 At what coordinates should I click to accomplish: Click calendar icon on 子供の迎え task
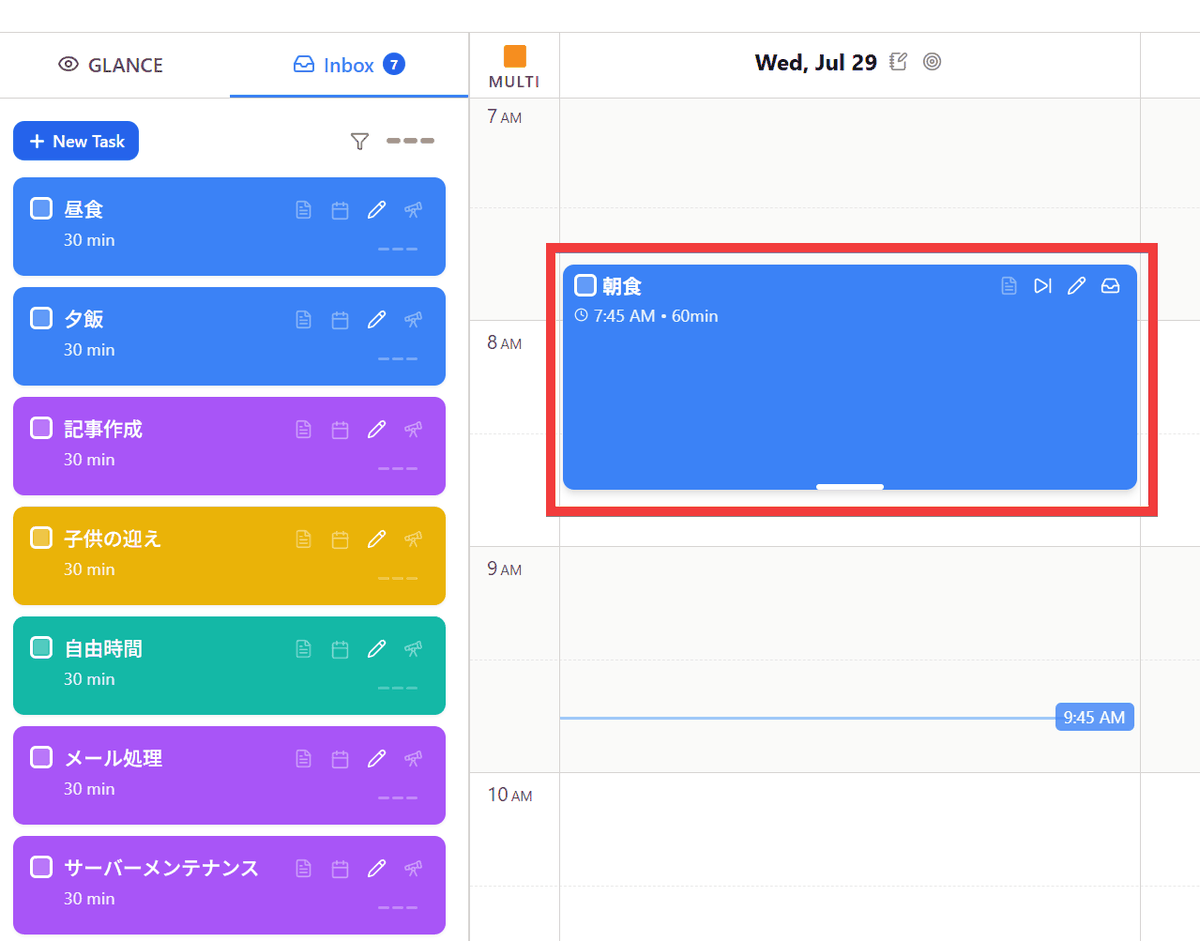340,539
